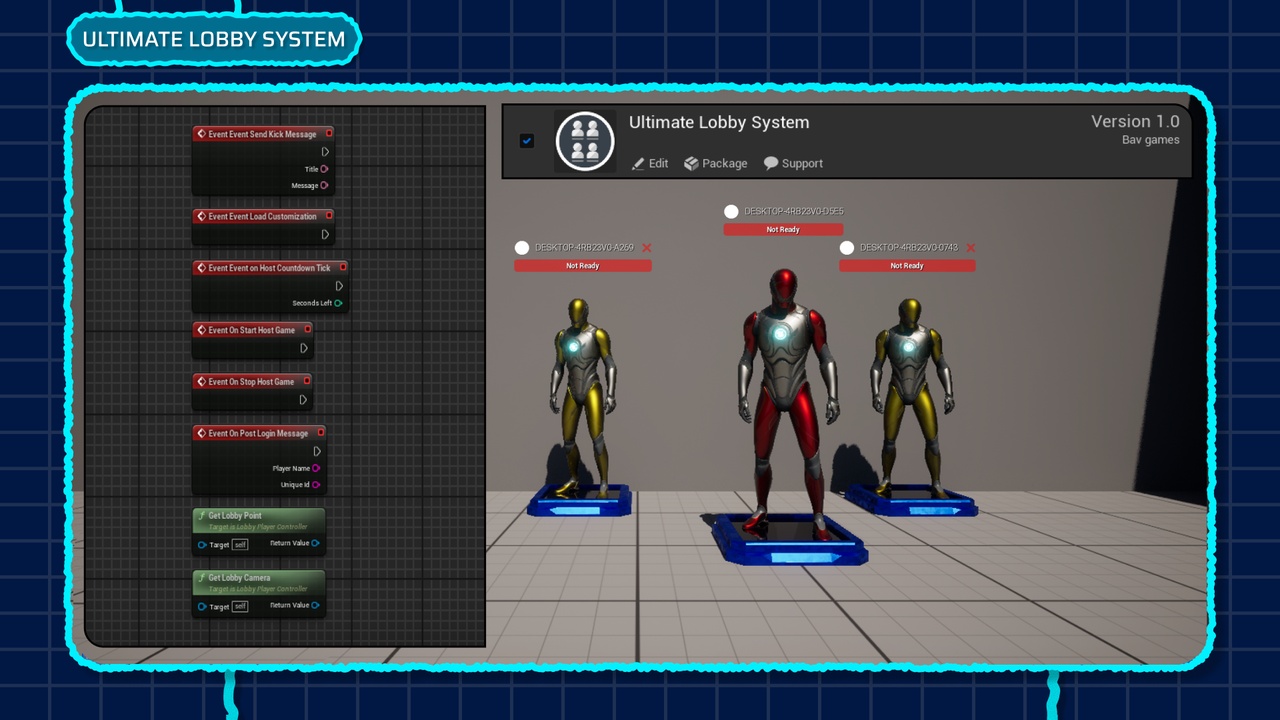Click Not Ready bar under DESKTOP-4RB23V0-A269
Image resolution: width=1280 pixels, height=720 pixels.
[583, 266]
